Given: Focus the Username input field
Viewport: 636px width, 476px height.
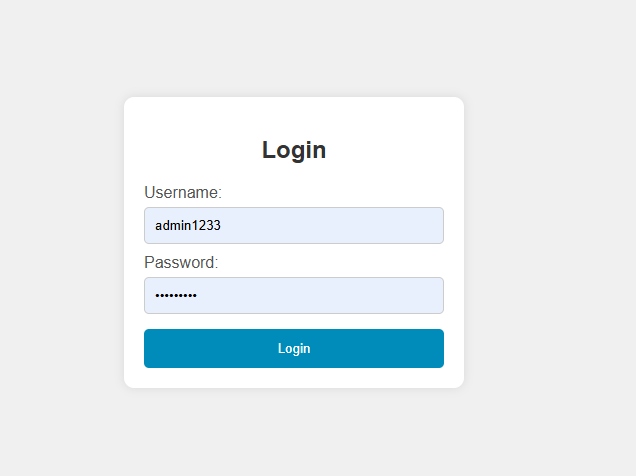Looking at the screenshot, I should pos(293,225).
